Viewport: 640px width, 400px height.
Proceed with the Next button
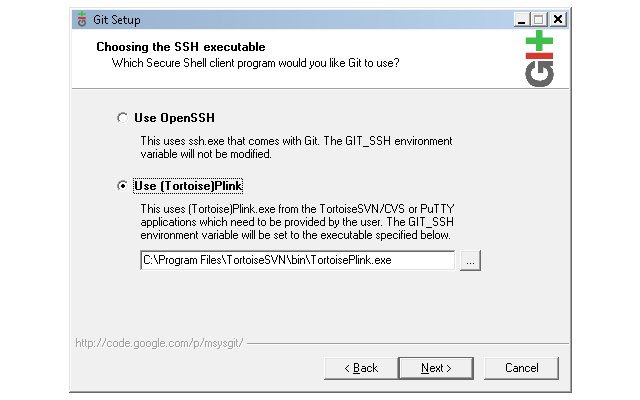click(436, 368)
